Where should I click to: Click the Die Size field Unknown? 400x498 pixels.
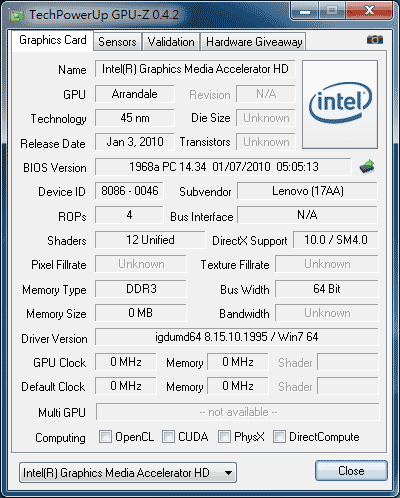click(x=266, y=118)
